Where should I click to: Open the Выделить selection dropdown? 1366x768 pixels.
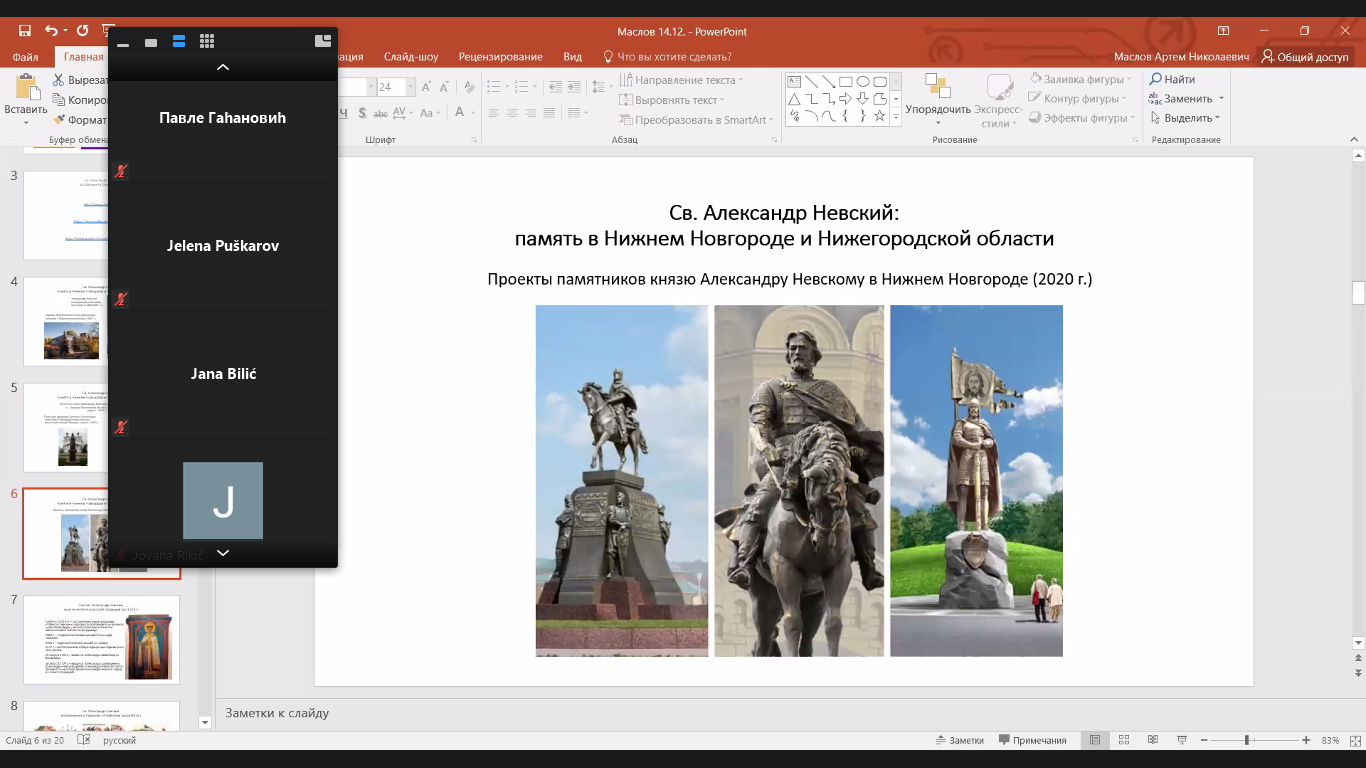tap(1187, 118)
